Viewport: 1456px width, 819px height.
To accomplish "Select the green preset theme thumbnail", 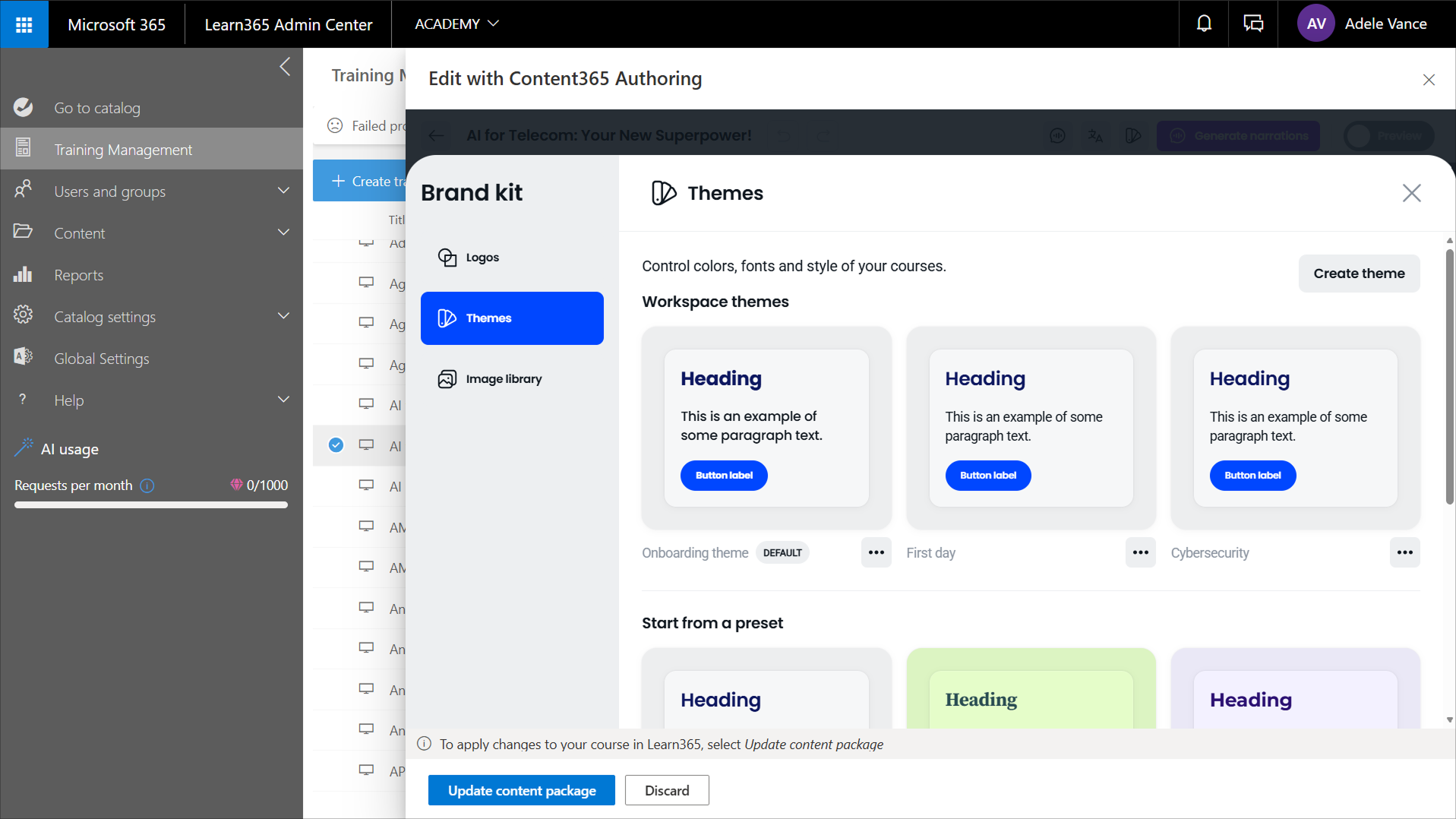I will [x=1031, y=688].
